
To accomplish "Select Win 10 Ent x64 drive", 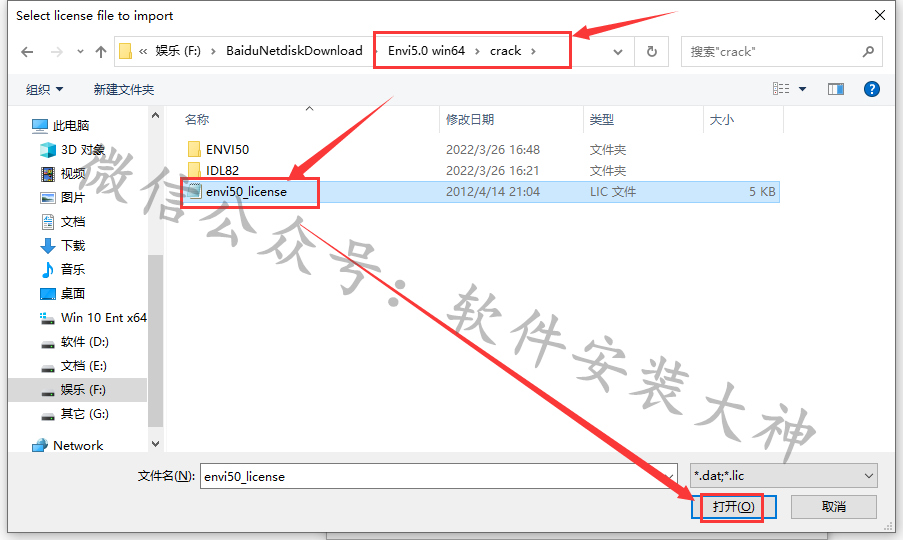I will pos(104,318).
